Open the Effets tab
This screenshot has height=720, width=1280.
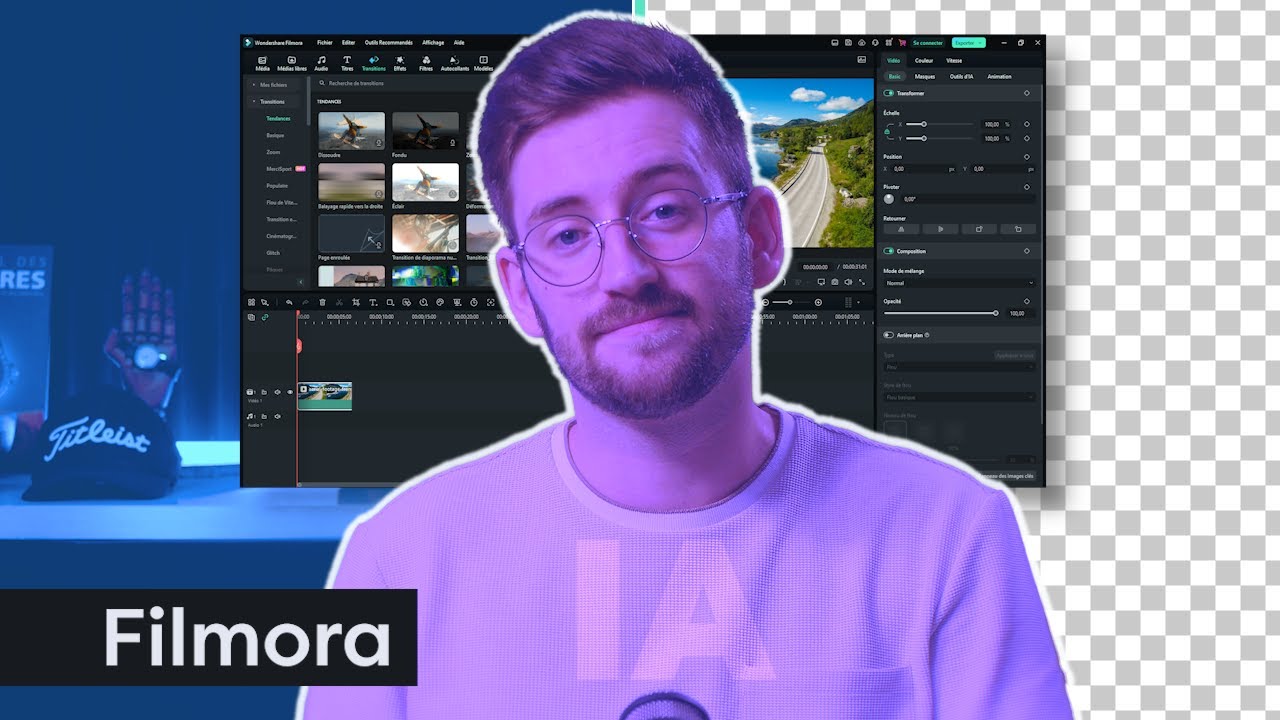point(400,63)
